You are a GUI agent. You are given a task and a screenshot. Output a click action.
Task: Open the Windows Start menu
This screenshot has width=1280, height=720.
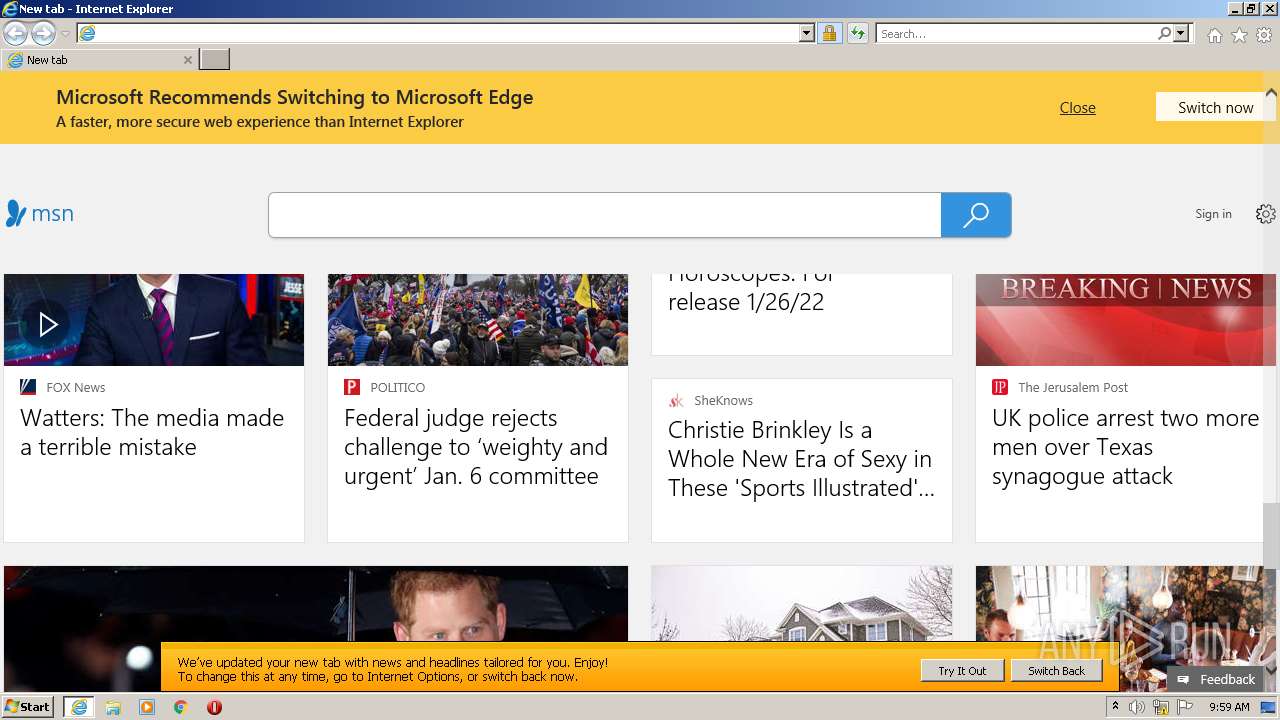point(28,707)
